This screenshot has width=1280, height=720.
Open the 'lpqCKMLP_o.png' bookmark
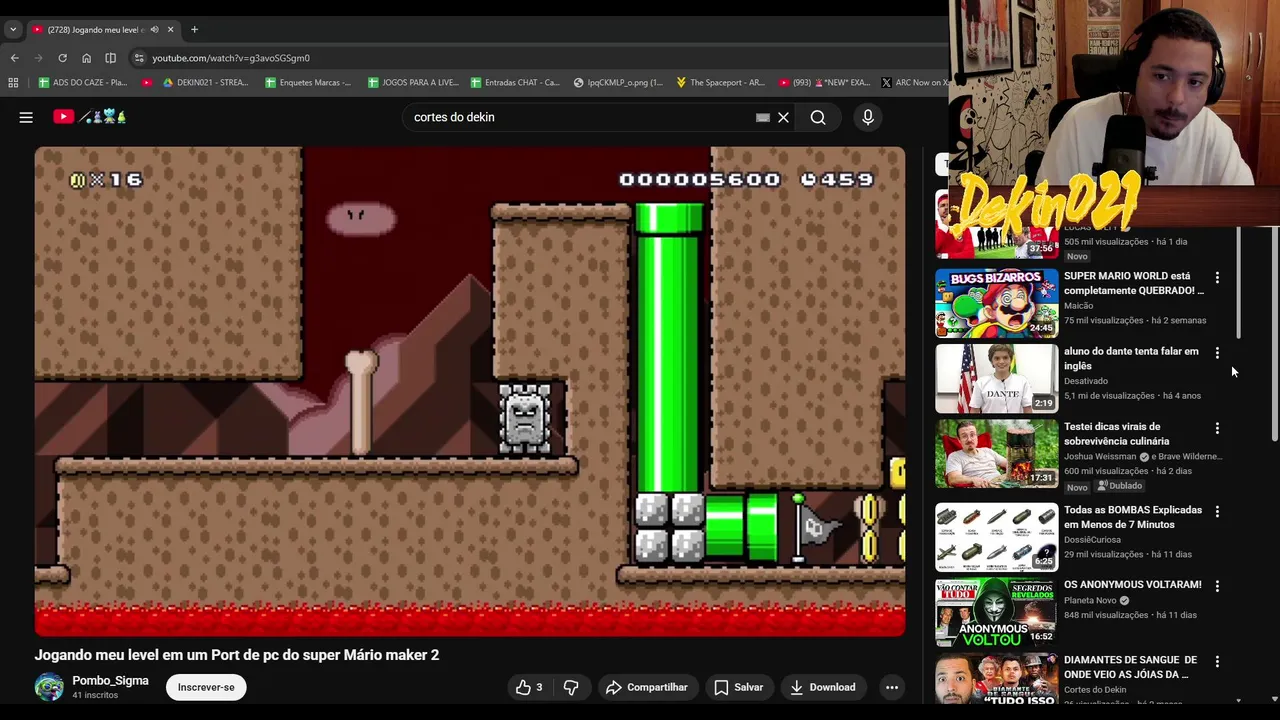point(618,83)
